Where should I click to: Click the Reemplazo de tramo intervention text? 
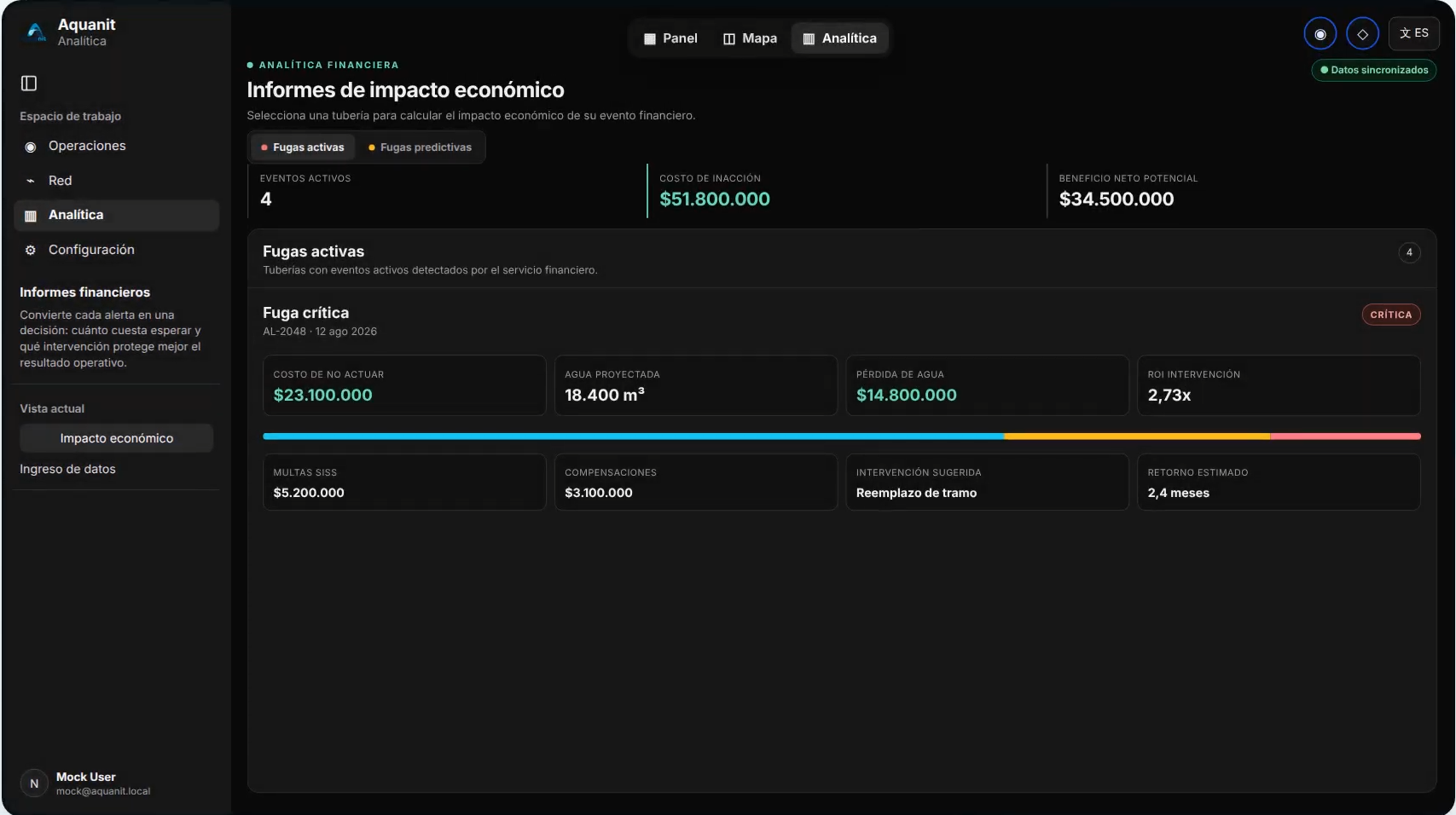pyautogui.click(x=916, y=493)
